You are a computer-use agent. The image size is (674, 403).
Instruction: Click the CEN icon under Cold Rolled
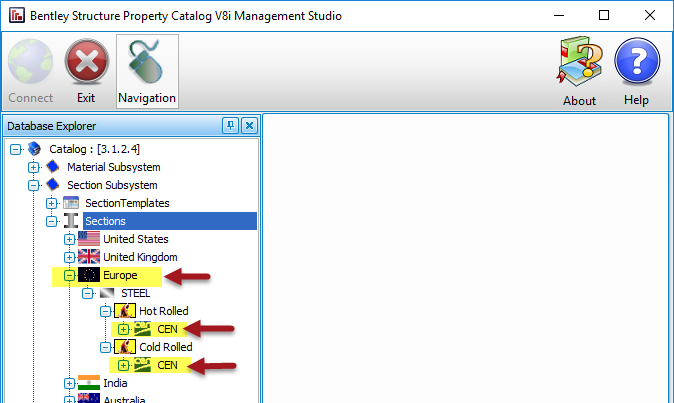tap(142, 365)
